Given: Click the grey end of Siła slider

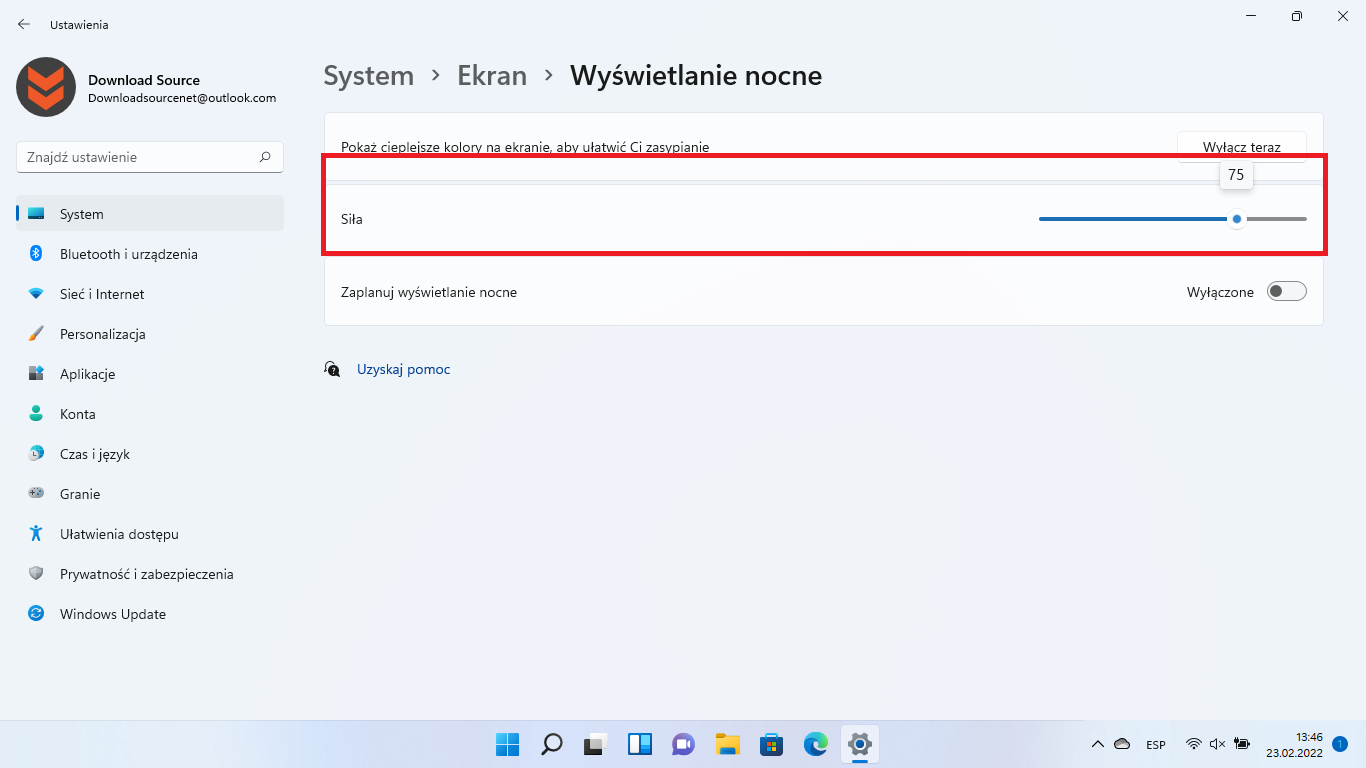Looking at the screenshot, I should pos(1277,218).
